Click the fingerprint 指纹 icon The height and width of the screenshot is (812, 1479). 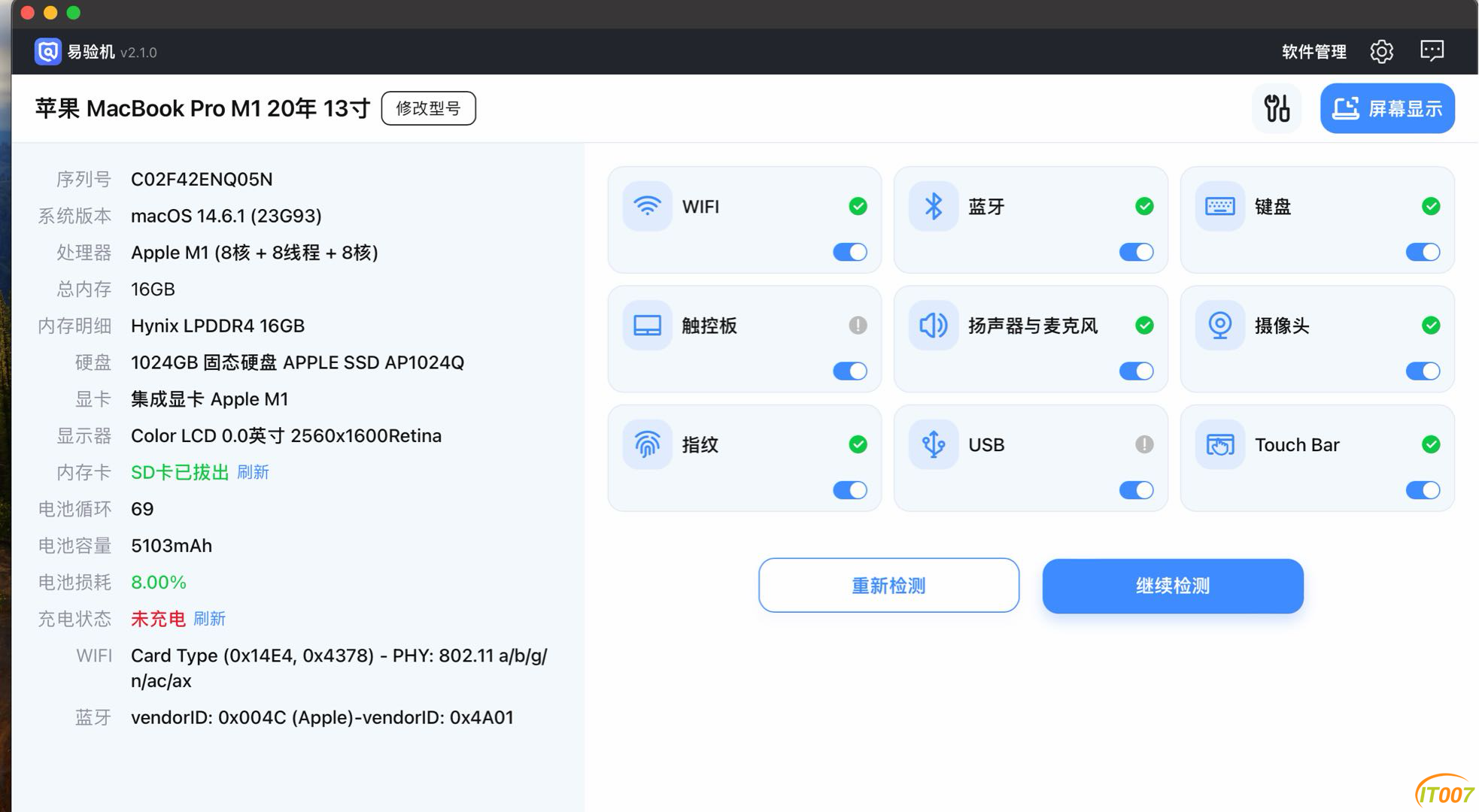[x=647, y=444]
